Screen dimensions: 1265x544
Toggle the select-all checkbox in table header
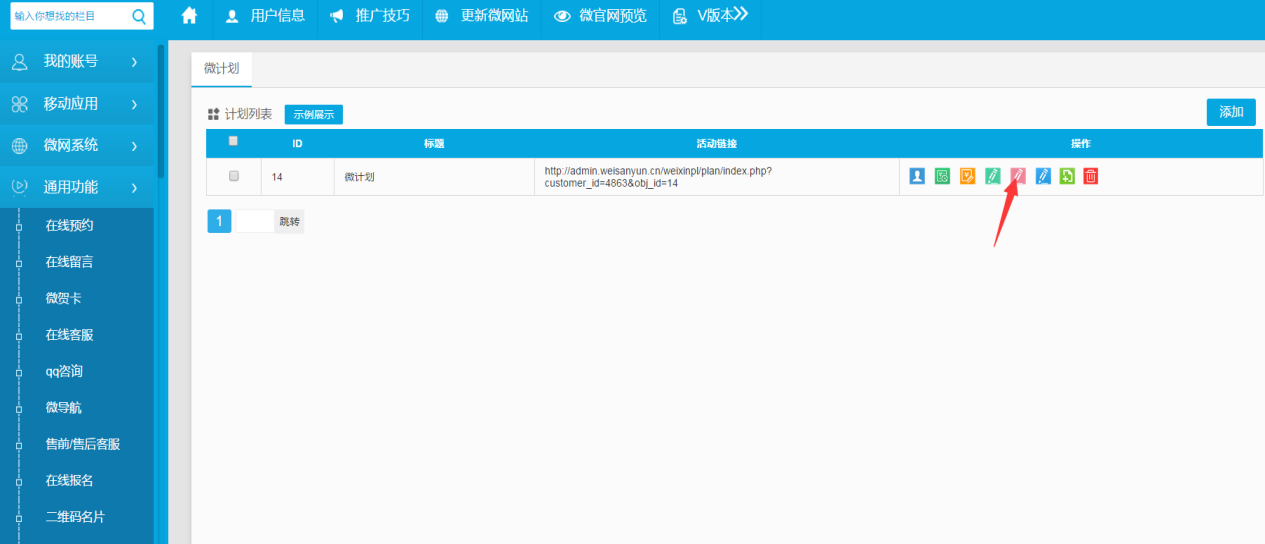click(x=234, y=141)
